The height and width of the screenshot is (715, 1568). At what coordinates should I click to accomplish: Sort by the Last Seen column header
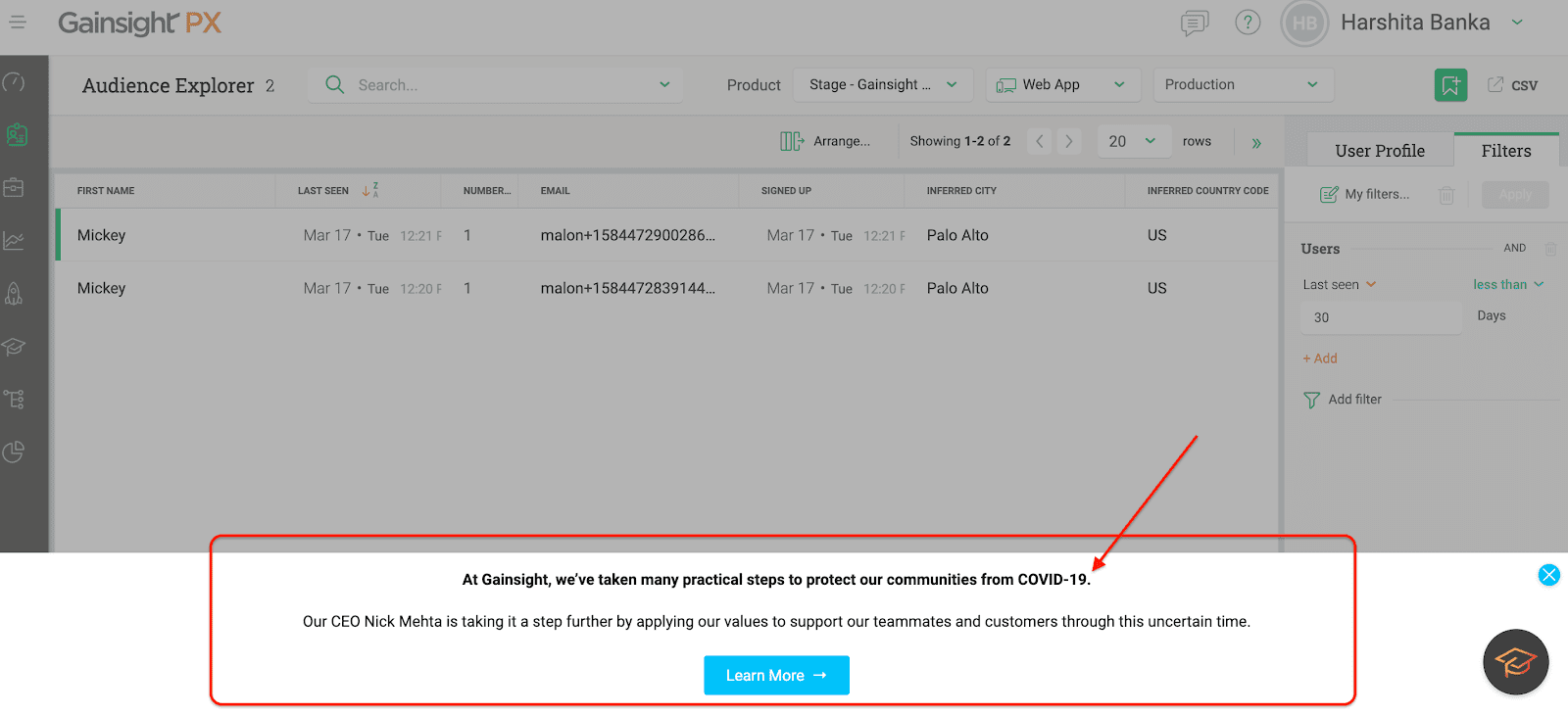coord(324,191)
